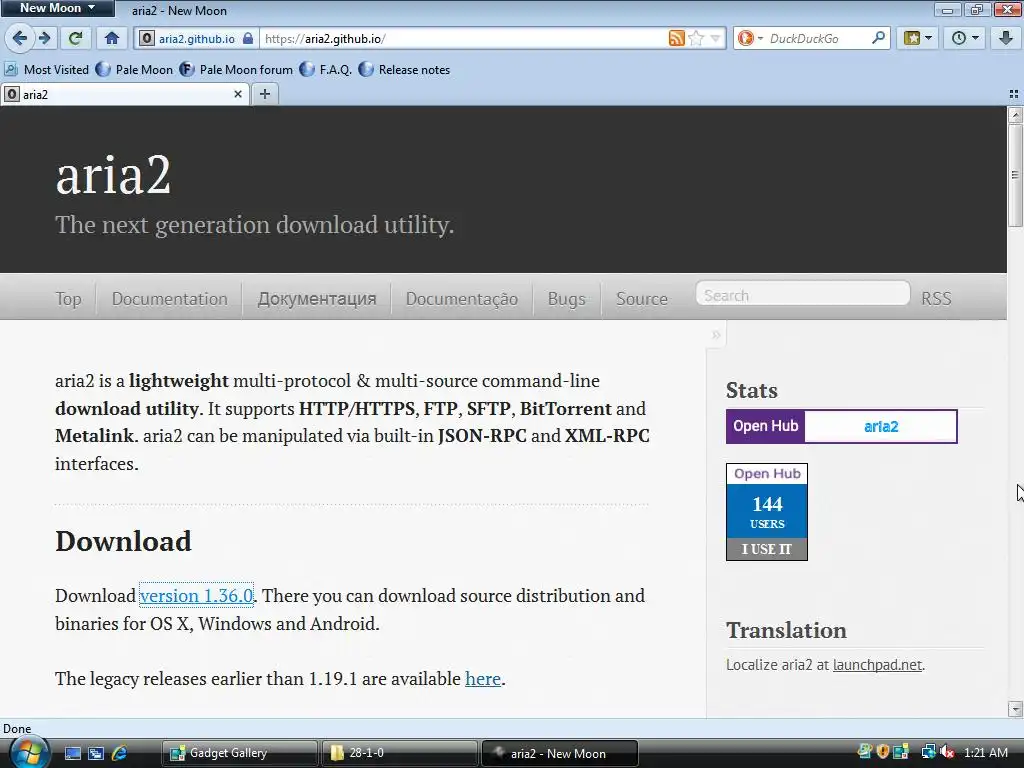Click aria2 - New Moon taskbar button
Image resolution: width=1024 pixels, height=768 pixels.
point(559,753)
